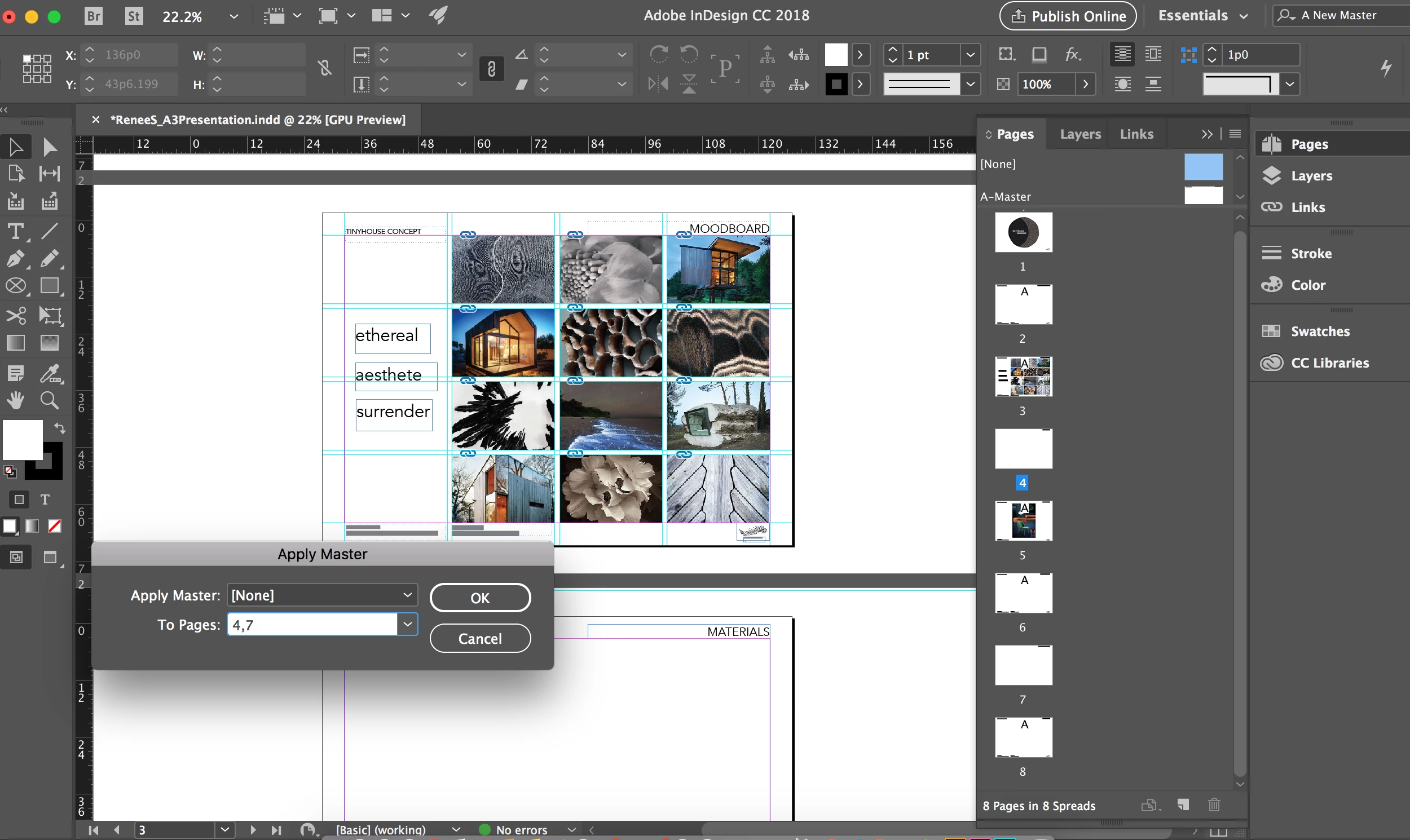Screen dimensions: 1410x840
Task: Switch to the Links tab
Action: click(1136, 134)
